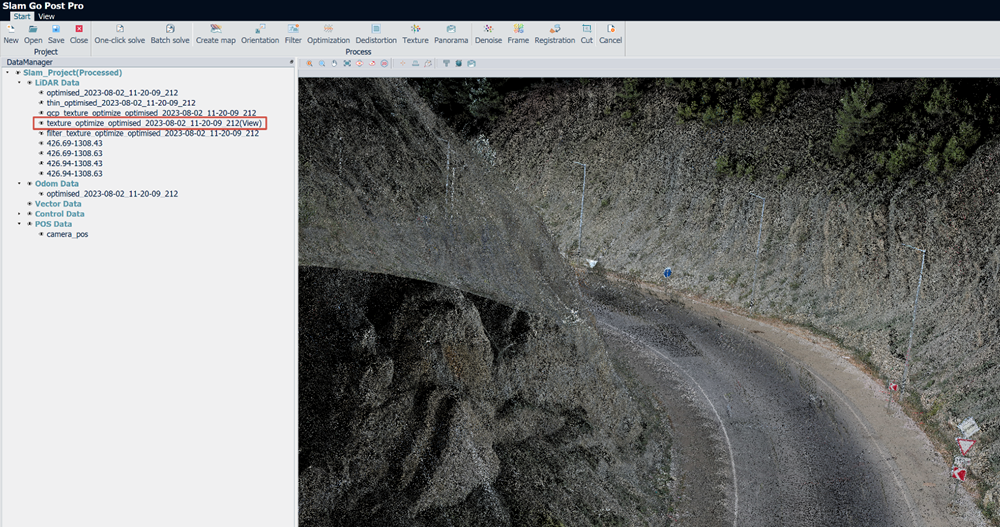The height and width of the screenshot is (527, 1000).
Task: Click the Dedistortion icon
Action: click(x=376, y=29)
